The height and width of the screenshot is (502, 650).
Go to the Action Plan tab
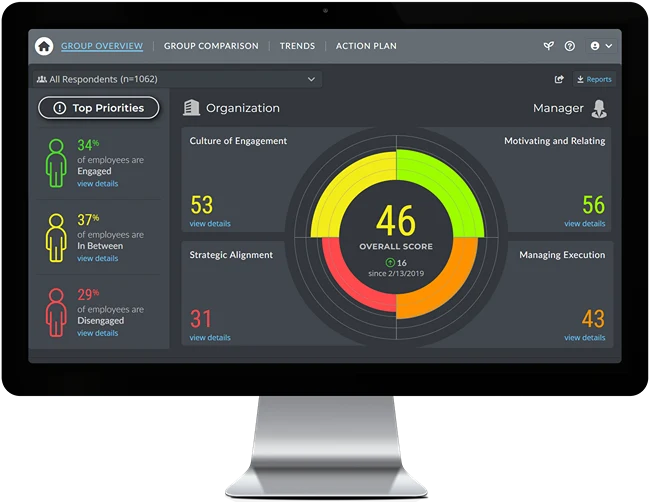(367, 46)
